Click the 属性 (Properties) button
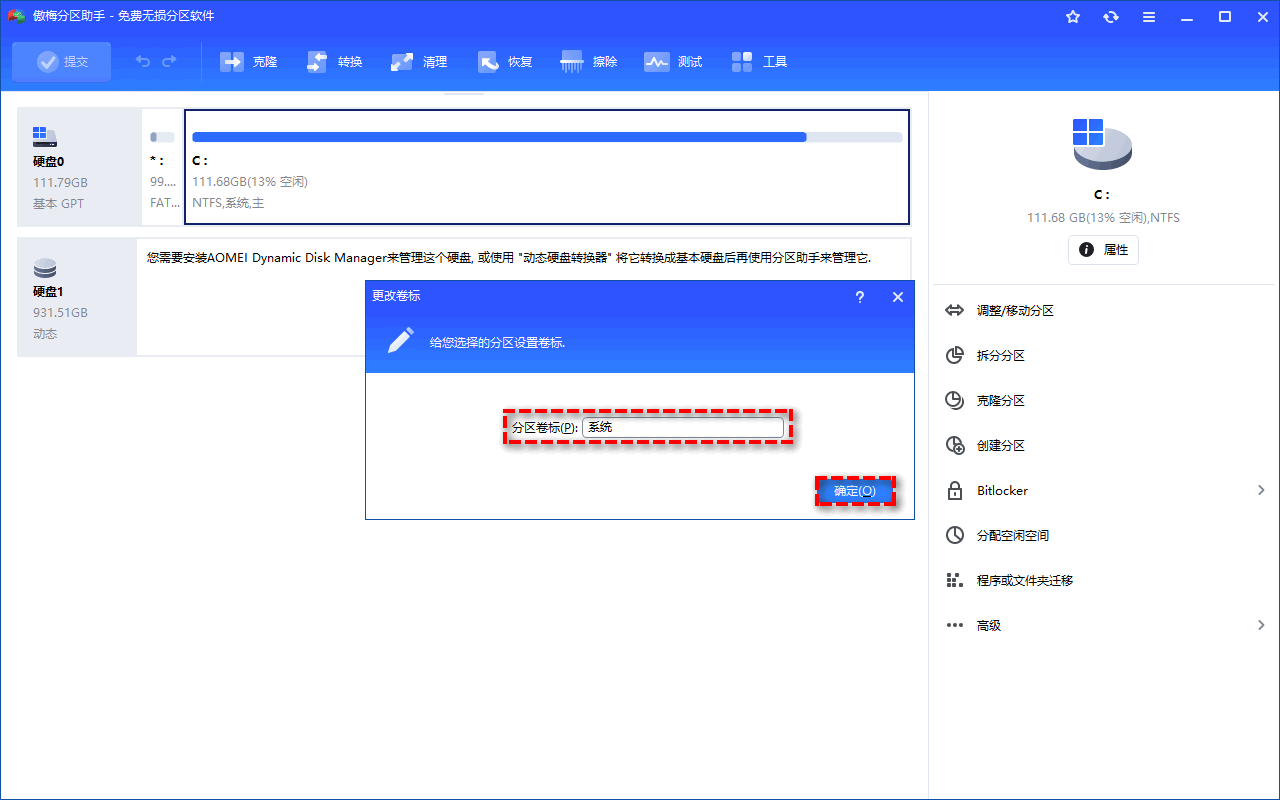The width and height of the screenshot is (1280, 800). (1103, 250)
